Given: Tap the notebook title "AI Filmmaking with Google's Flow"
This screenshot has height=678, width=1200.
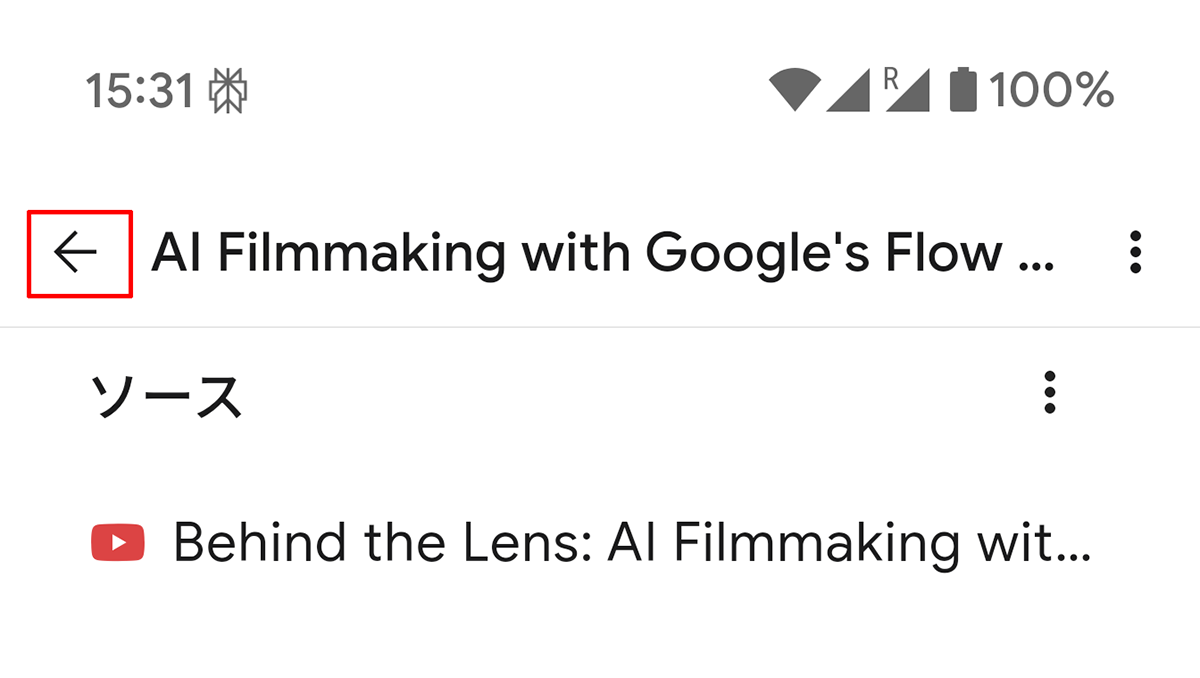Looking at the screenshot, I should tap(600, 254).
